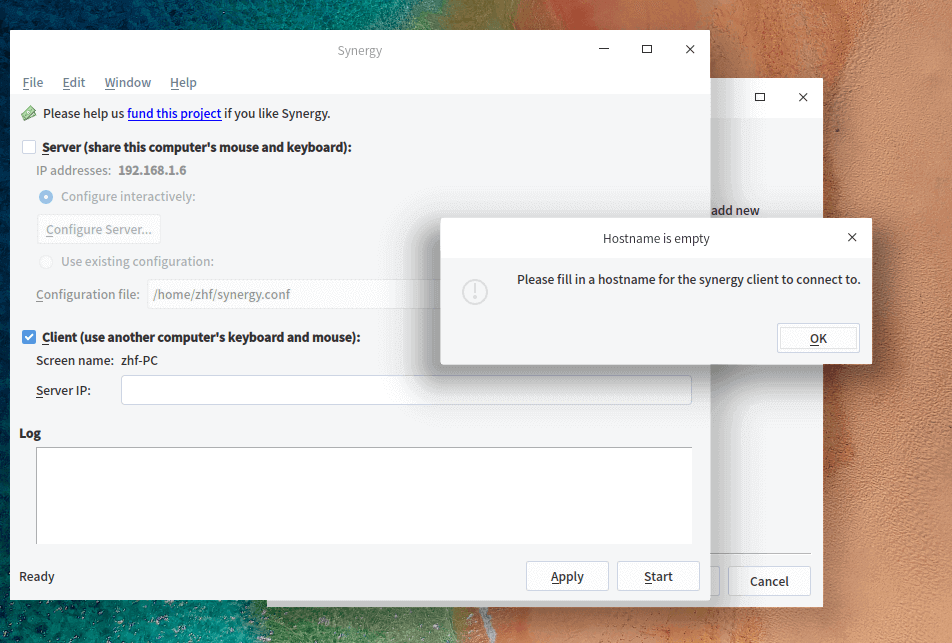Open the Help menu
Screen dimensions: 952x643
[x=183, y=82]
